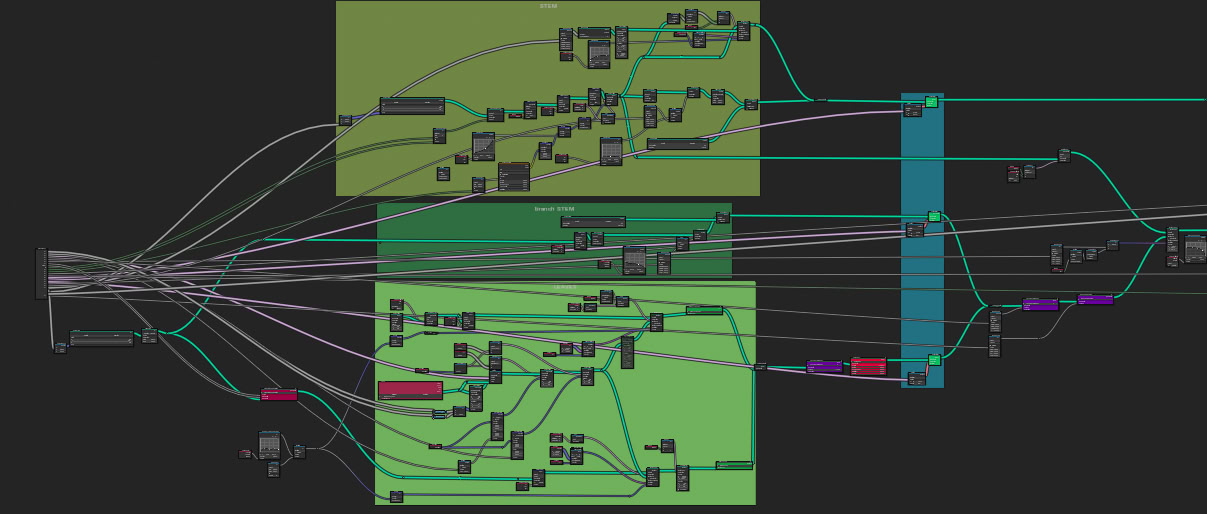The image size is (1207, 514).
Task: Select the STEM frame title label
Action: pyautogui.click(x=548, y=6)
